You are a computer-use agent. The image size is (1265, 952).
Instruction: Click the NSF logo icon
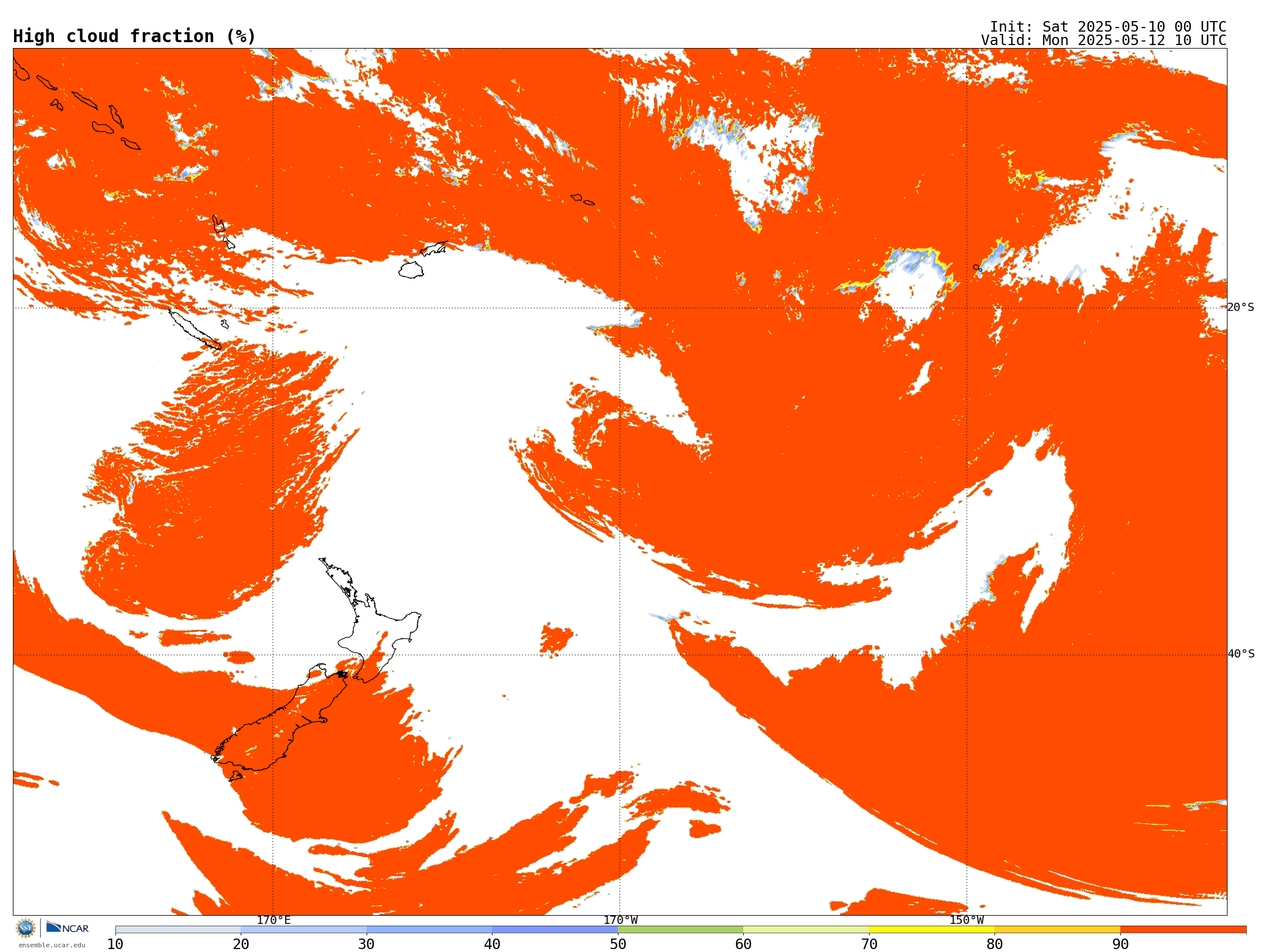[26, 928]
